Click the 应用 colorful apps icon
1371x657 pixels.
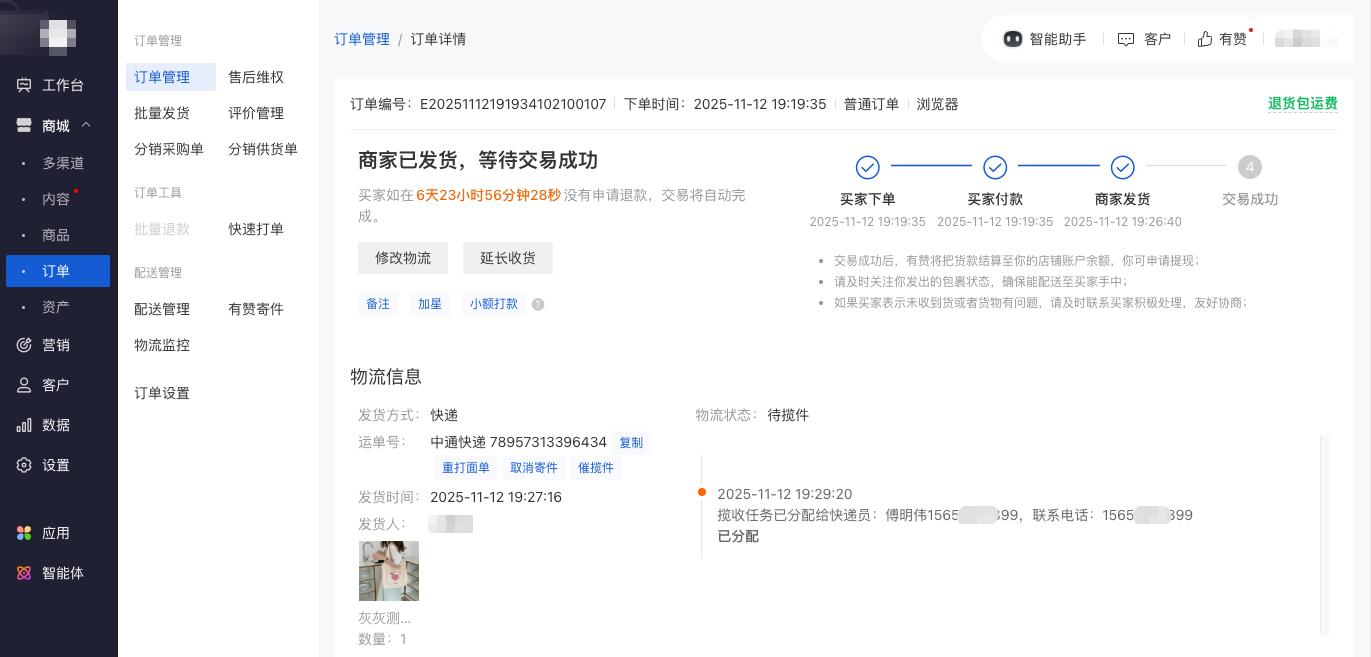pyautogui.click(x=24, y=533)
